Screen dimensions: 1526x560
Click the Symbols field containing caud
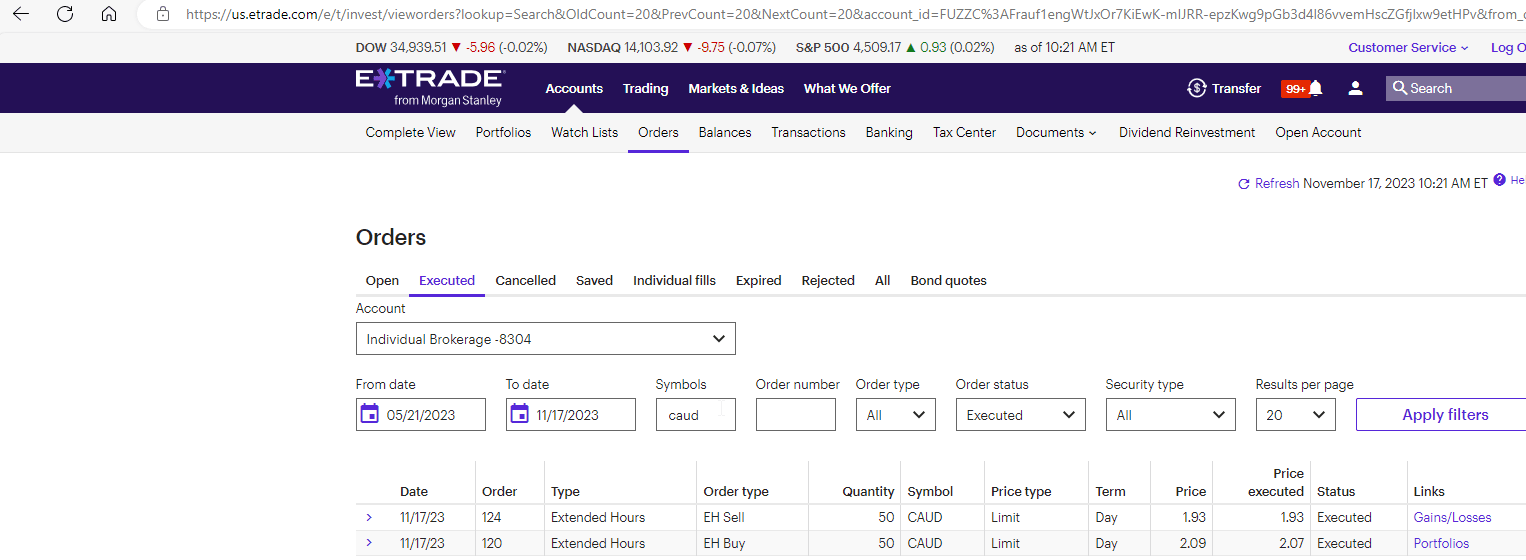pos(696,415)
